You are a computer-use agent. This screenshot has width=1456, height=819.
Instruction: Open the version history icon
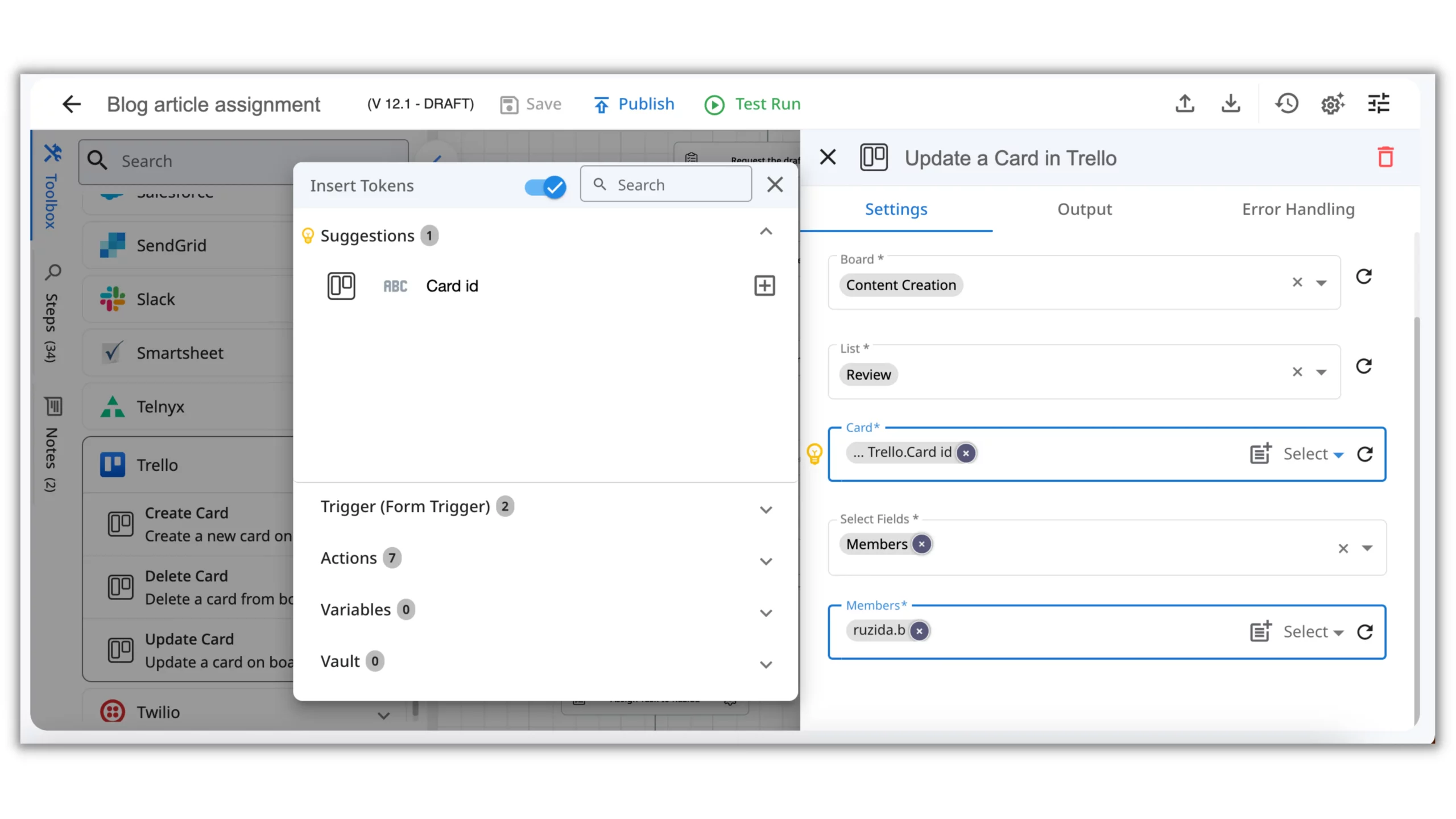[x=1287, y=104]
